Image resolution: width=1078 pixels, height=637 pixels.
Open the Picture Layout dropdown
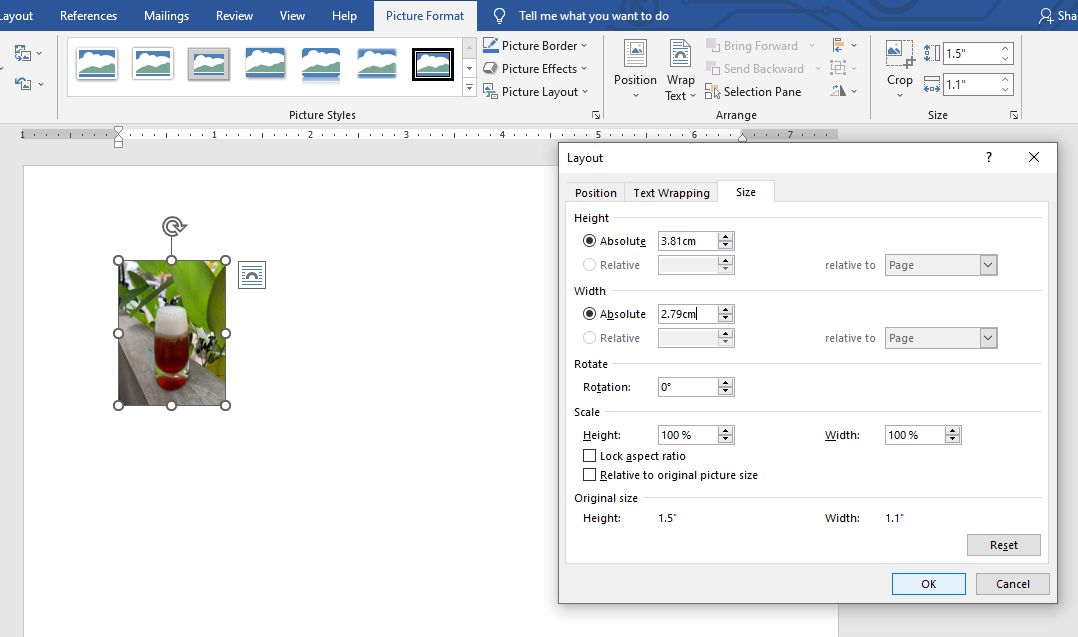point(586,92)
